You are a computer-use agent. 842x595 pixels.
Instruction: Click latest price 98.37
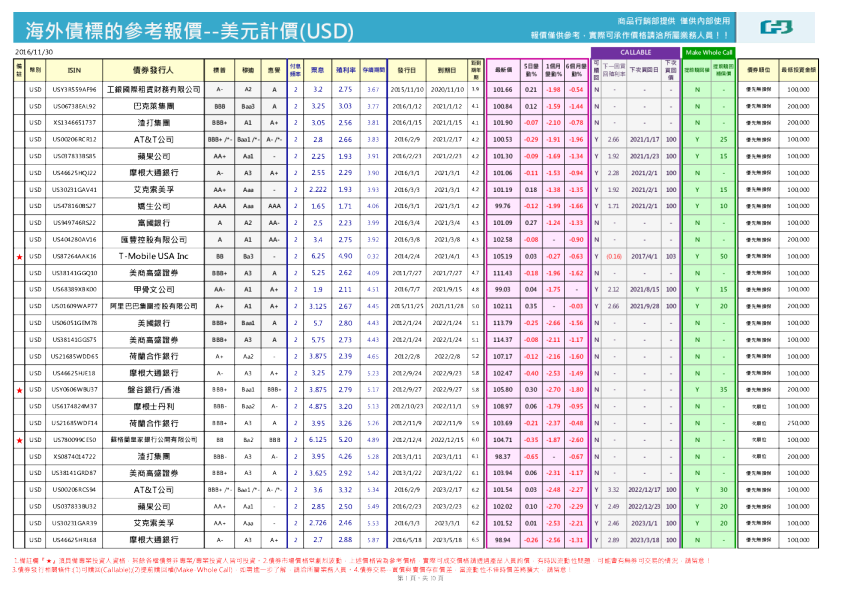click(503, 456)
